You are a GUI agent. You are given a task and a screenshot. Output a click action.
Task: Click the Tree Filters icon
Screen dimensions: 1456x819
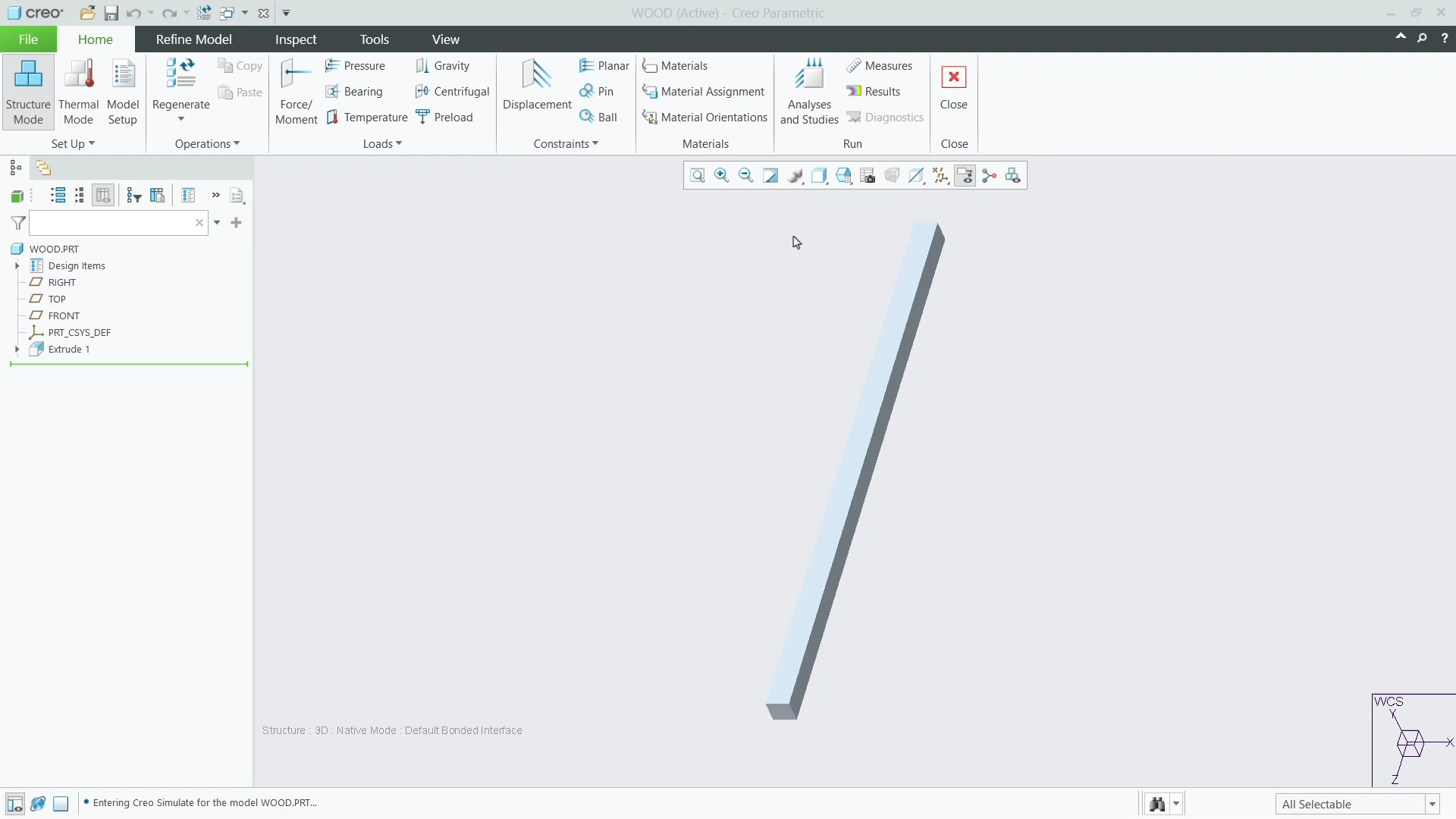tap(134, 196)
